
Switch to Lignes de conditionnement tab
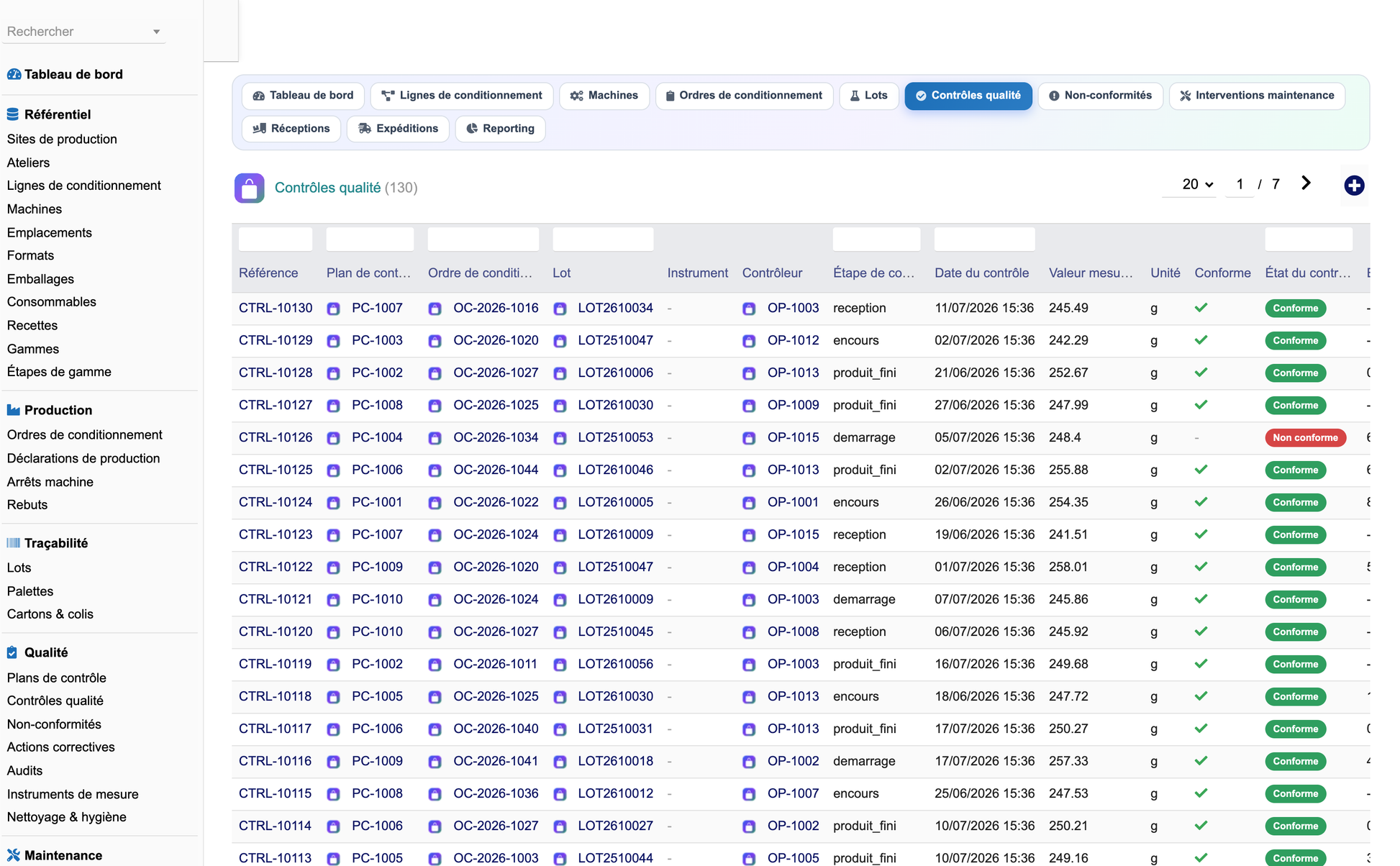click(462, 96)
